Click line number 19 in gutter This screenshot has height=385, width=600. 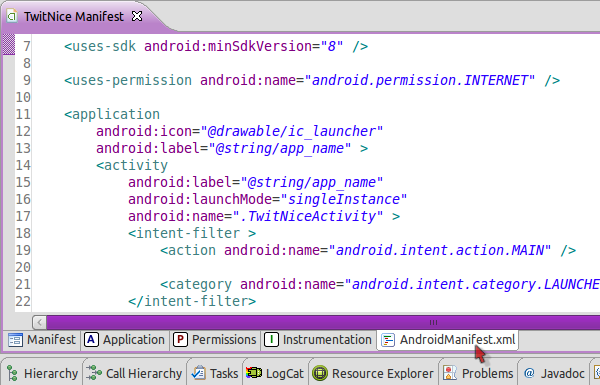(23, 250)
